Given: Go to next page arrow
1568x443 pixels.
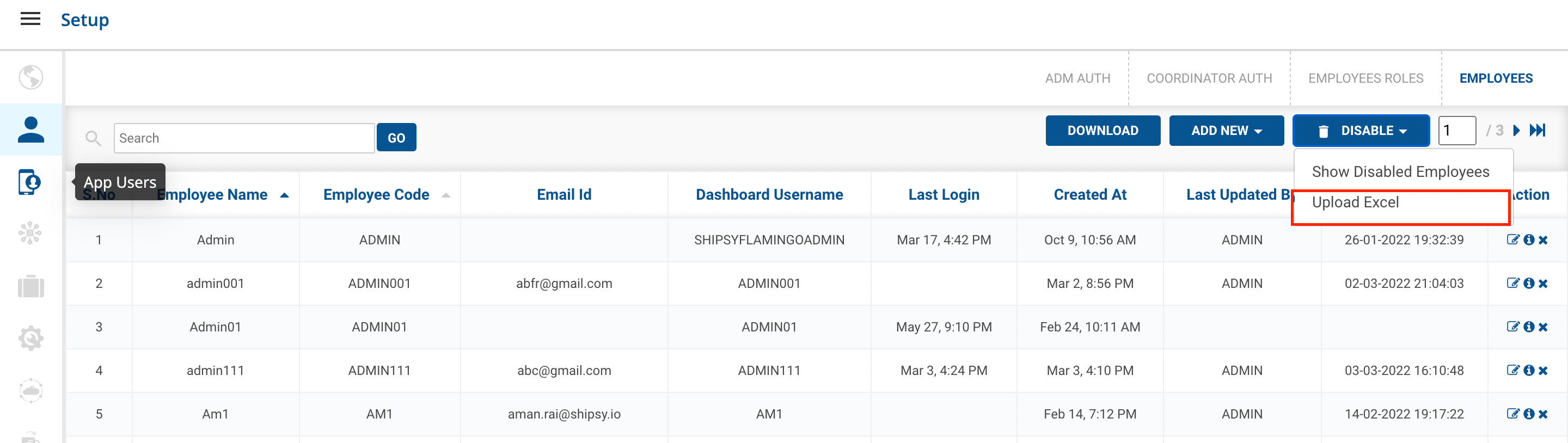Looking at the screenshot, I should click(1517, 130).
